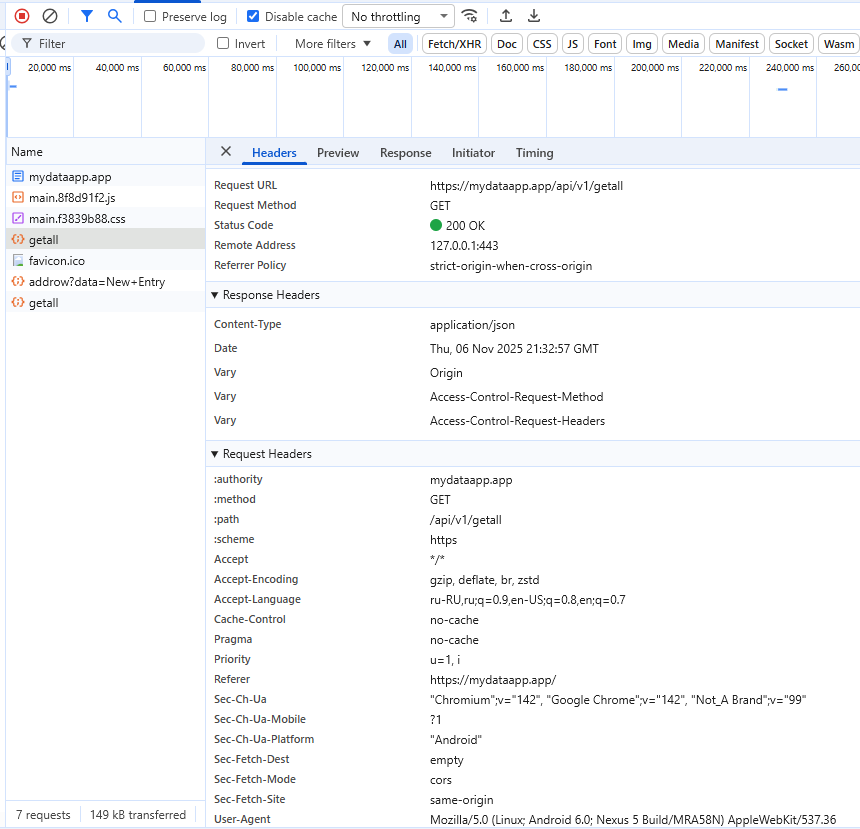This screenshot has width=860, height=829.
Task: Switch to the Preview tab
Action: click(338, 153)
